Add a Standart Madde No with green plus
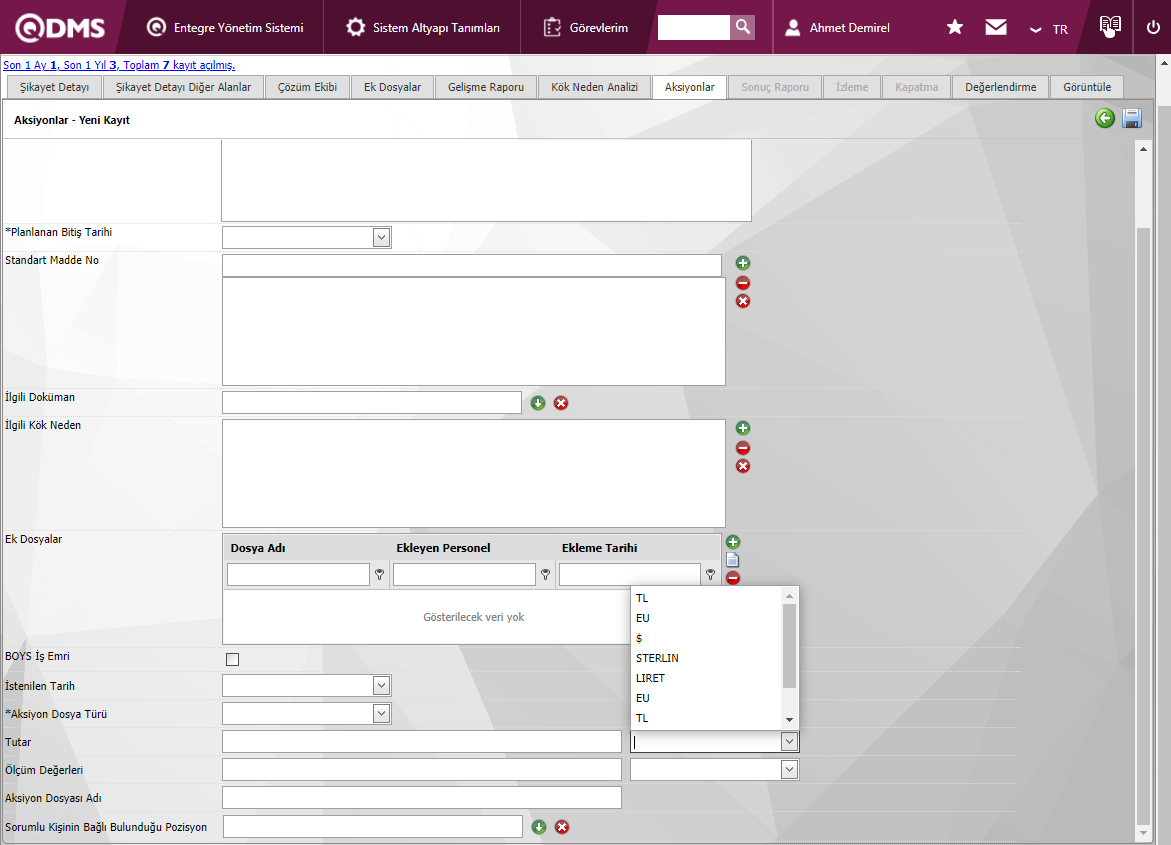 pos(743,263)
